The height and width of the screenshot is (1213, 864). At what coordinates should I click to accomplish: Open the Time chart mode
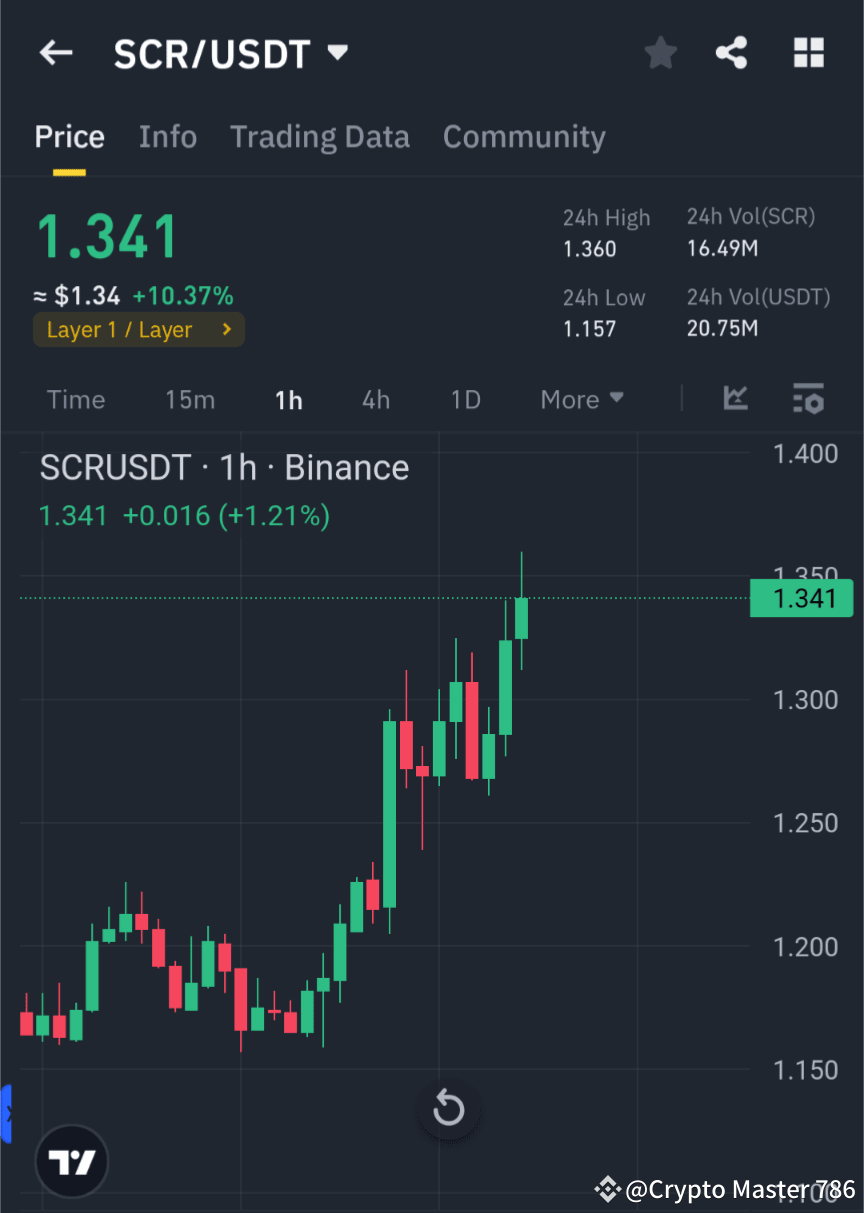(x=75, y=399)
